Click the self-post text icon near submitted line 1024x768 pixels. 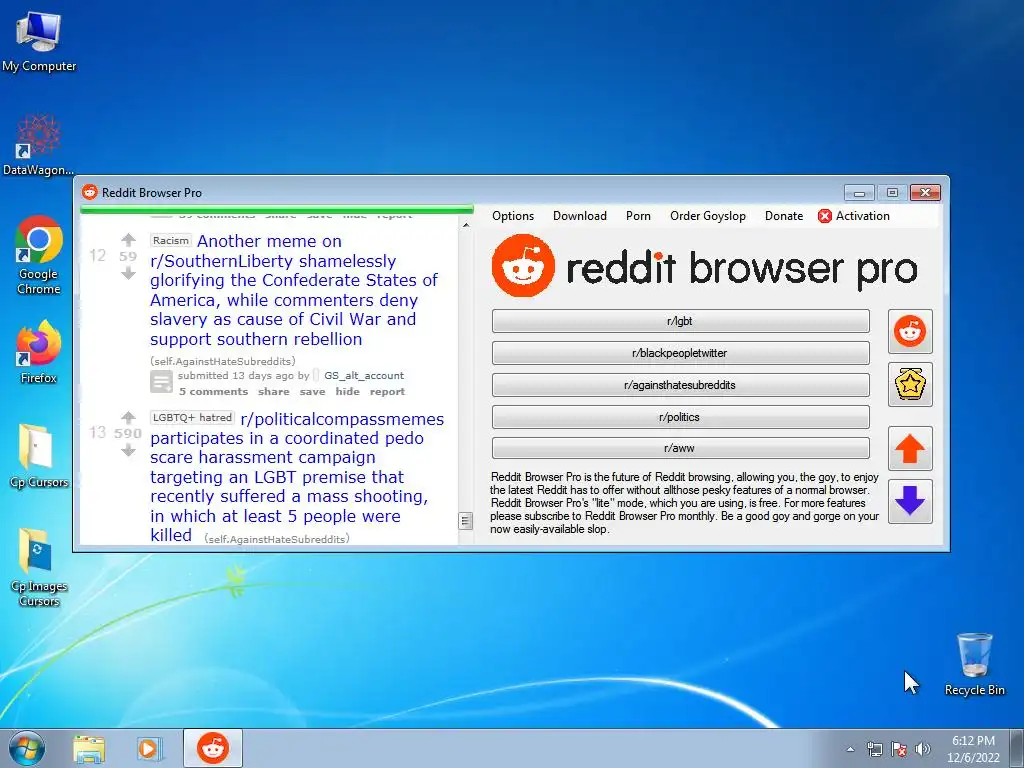tap(161, 381)
